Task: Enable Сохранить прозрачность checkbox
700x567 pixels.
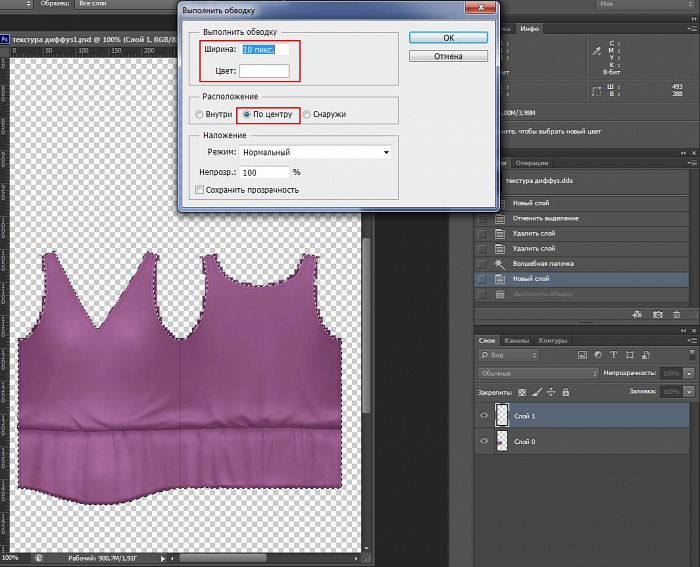Action: [200, 190]
